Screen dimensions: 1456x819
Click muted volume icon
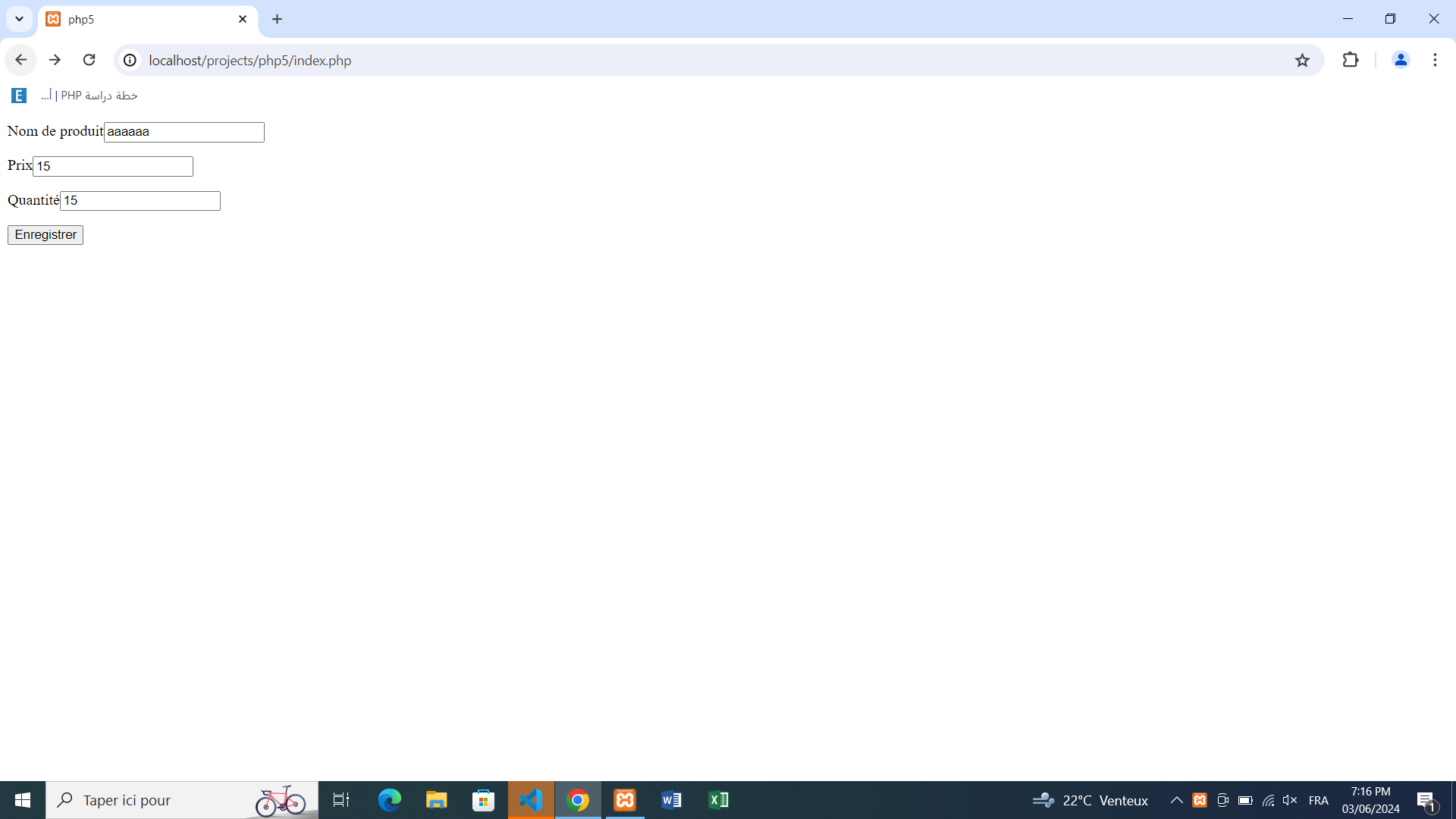(1290, 800)
